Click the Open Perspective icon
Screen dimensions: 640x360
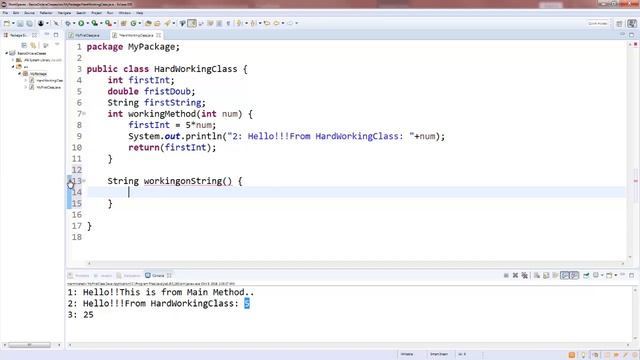(x=620, y=24)
